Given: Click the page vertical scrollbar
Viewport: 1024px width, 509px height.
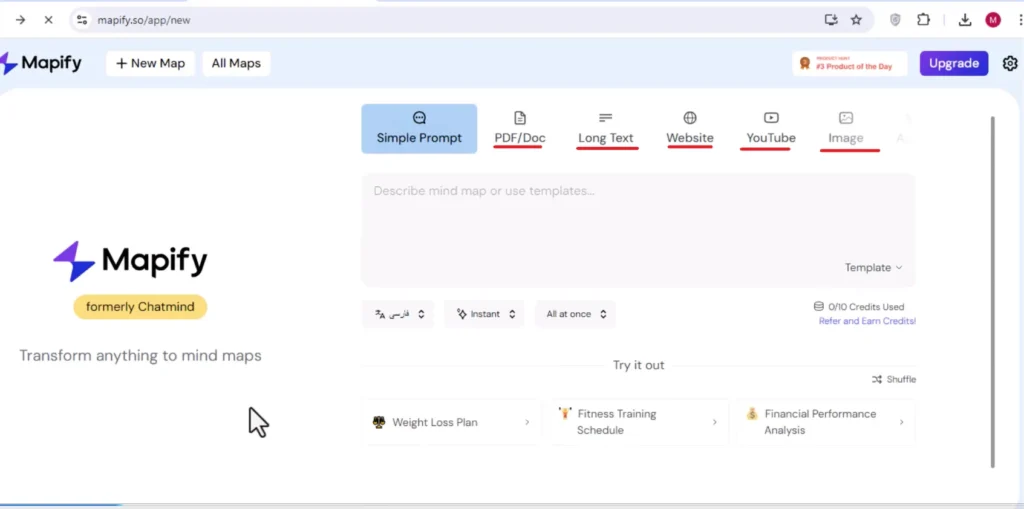Looking at the screenshot, I should tap(993, 291).
